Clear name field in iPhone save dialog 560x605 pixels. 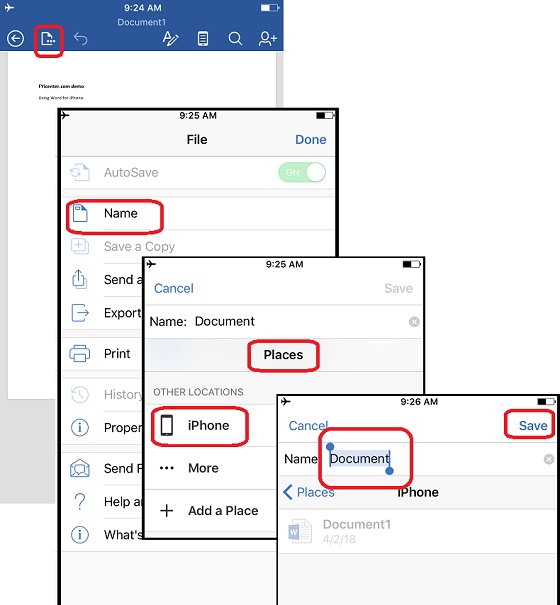pyautogui.click(x=549, y=459)
